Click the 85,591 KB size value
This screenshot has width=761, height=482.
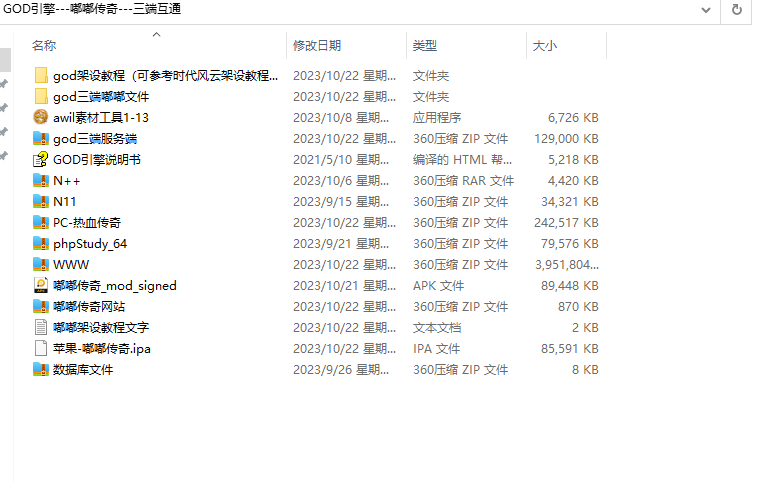click(570, 349)
